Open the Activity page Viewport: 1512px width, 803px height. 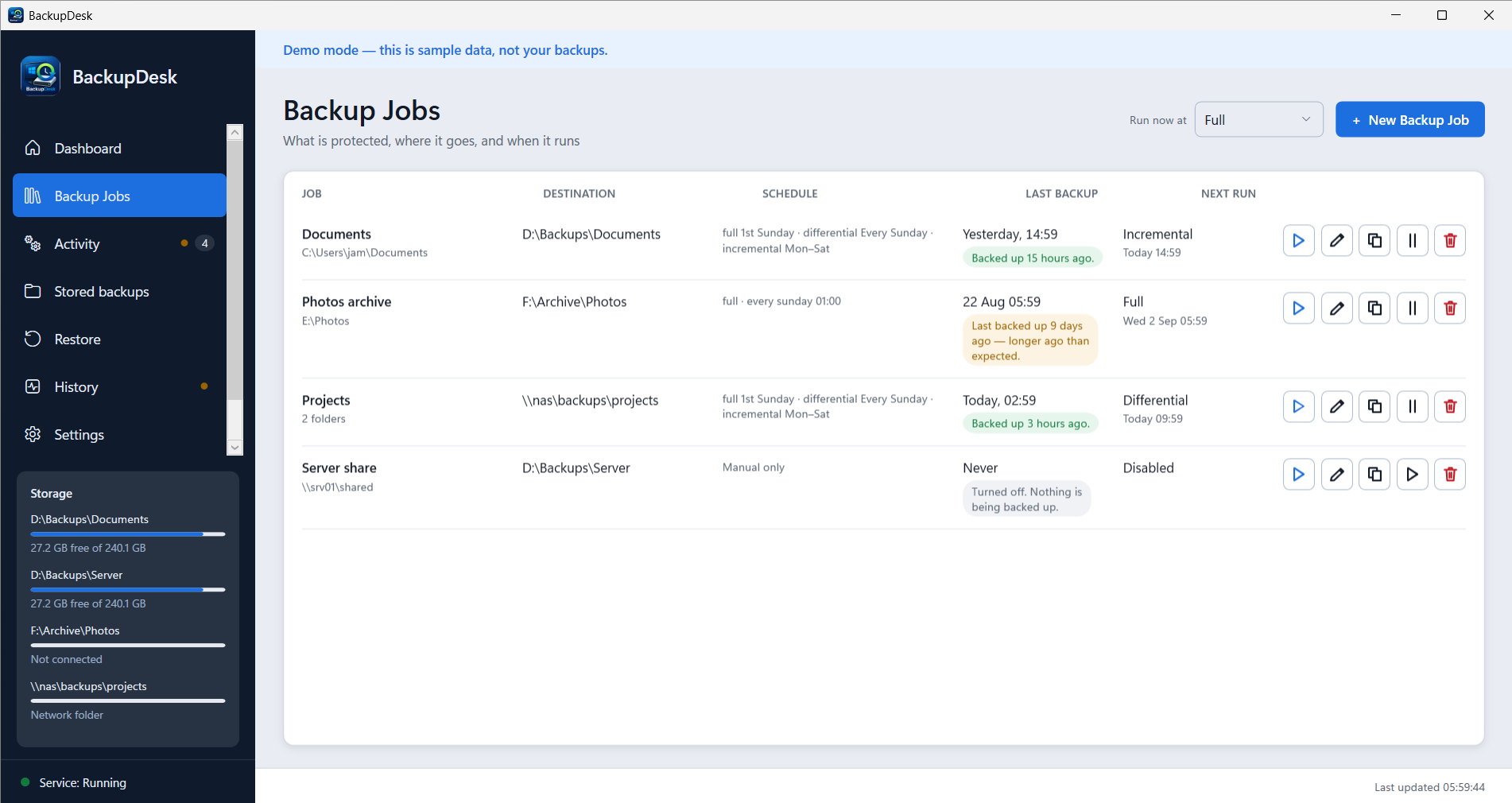click(x=119, y=243)
